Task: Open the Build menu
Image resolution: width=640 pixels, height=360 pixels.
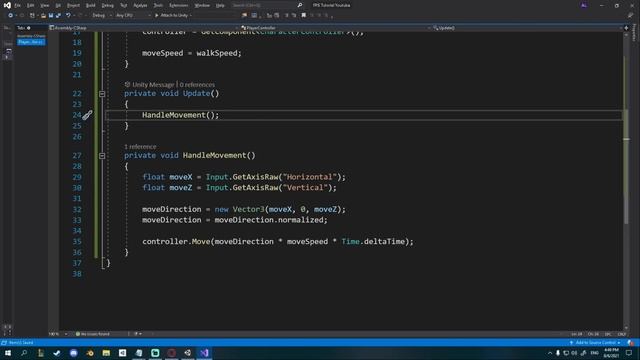Action: (91, 5)
